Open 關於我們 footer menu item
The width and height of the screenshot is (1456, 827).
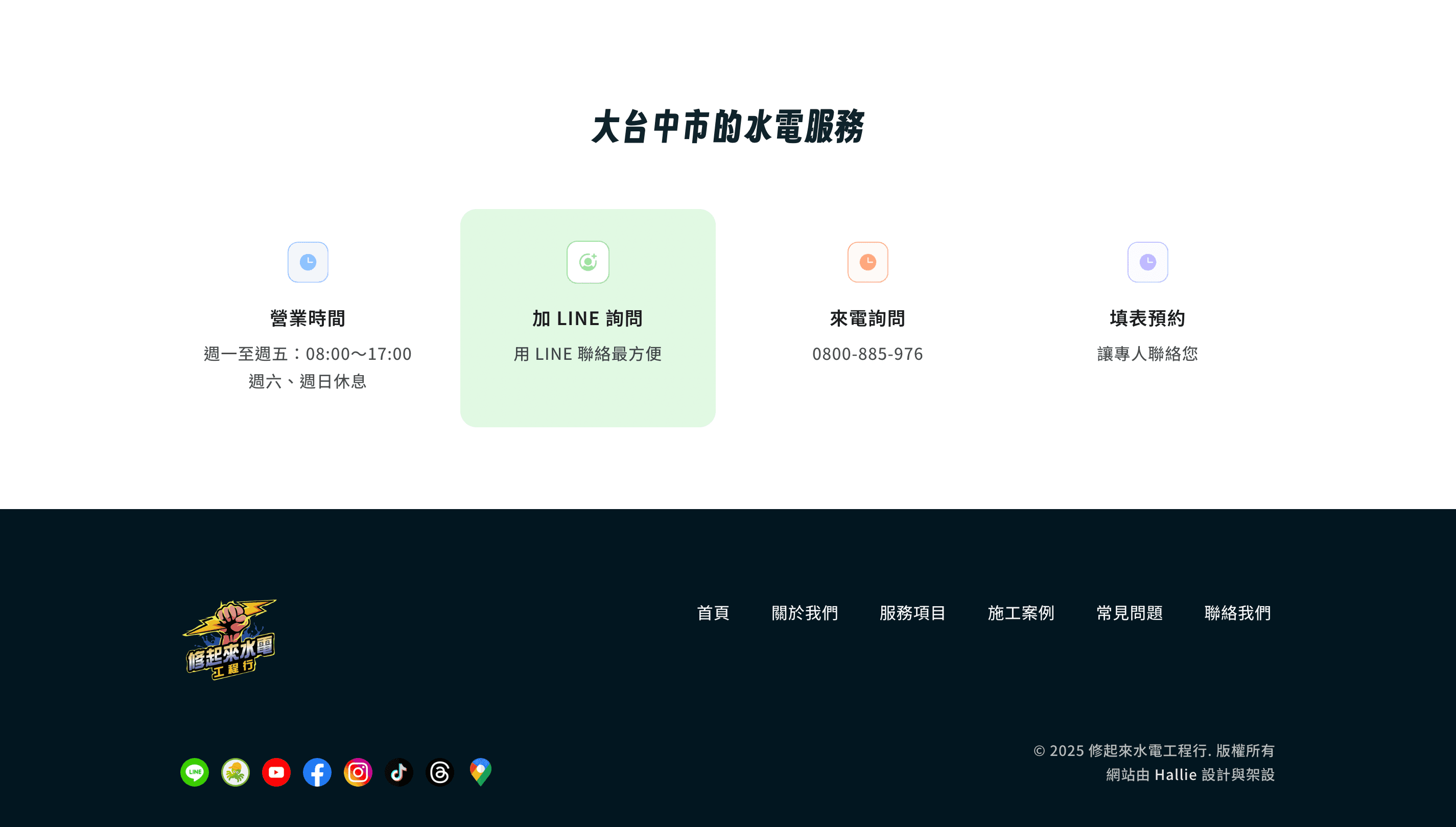click(804, 613)
